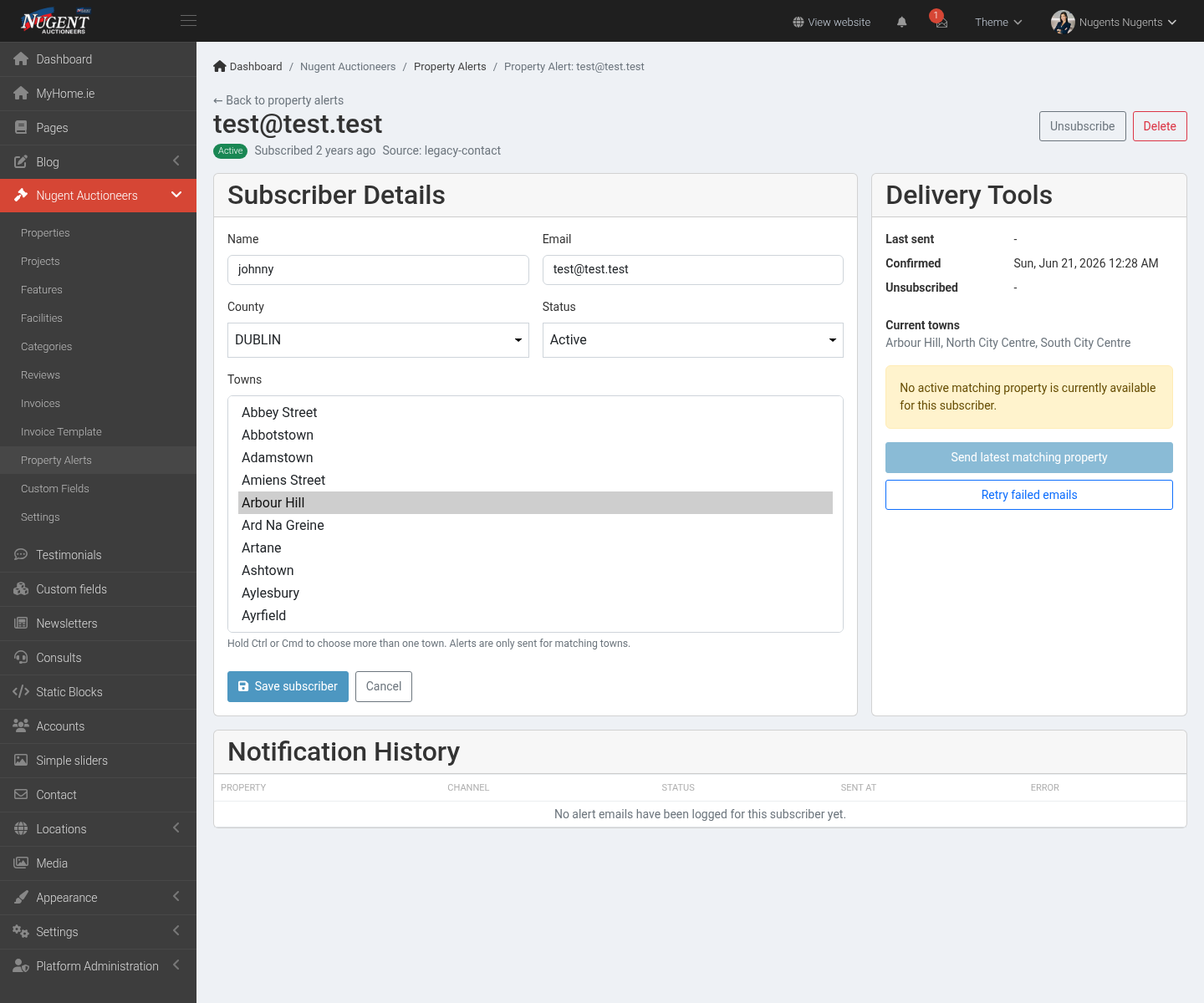Open the Theme dropdown in top bar
Image resolution: width=1204 pixels, height=1003 pixels.
click(x=998, y=23)
